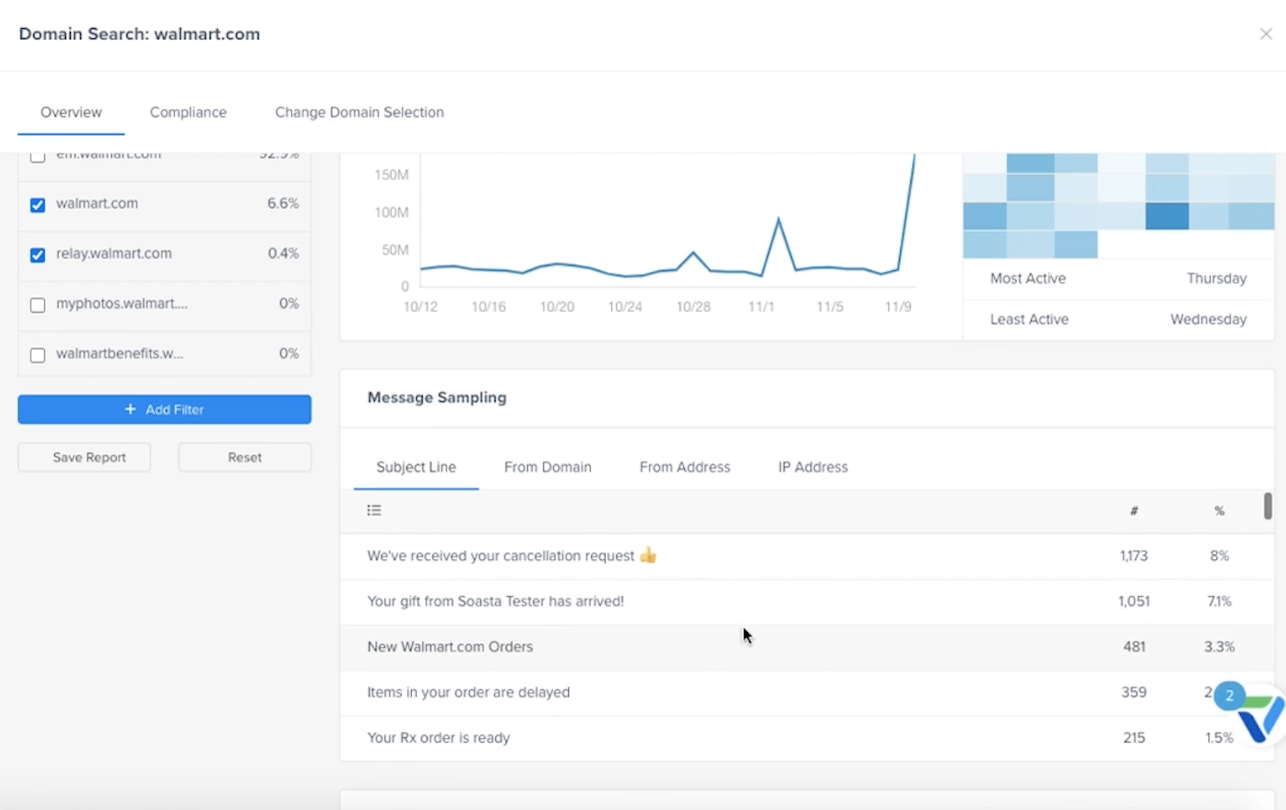Click the 11/1 peak on the line chart
The image size is (1286, 810).
point(778,218)
